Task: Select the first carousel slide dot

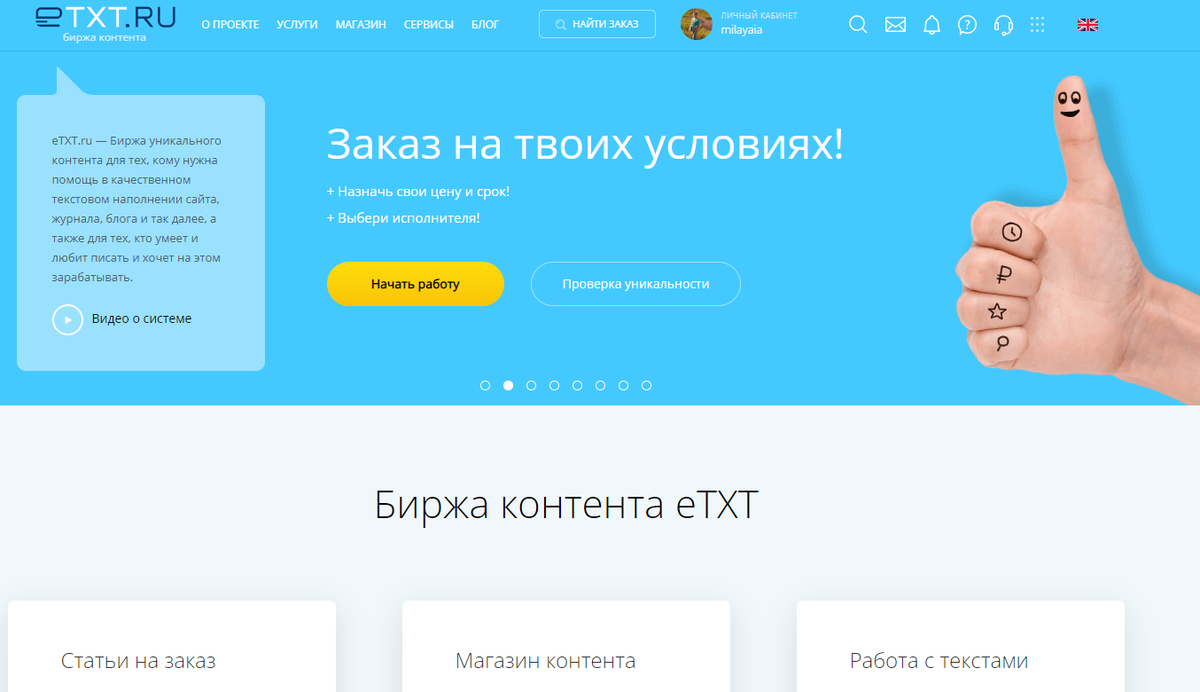Action: [x=485, y=385]
